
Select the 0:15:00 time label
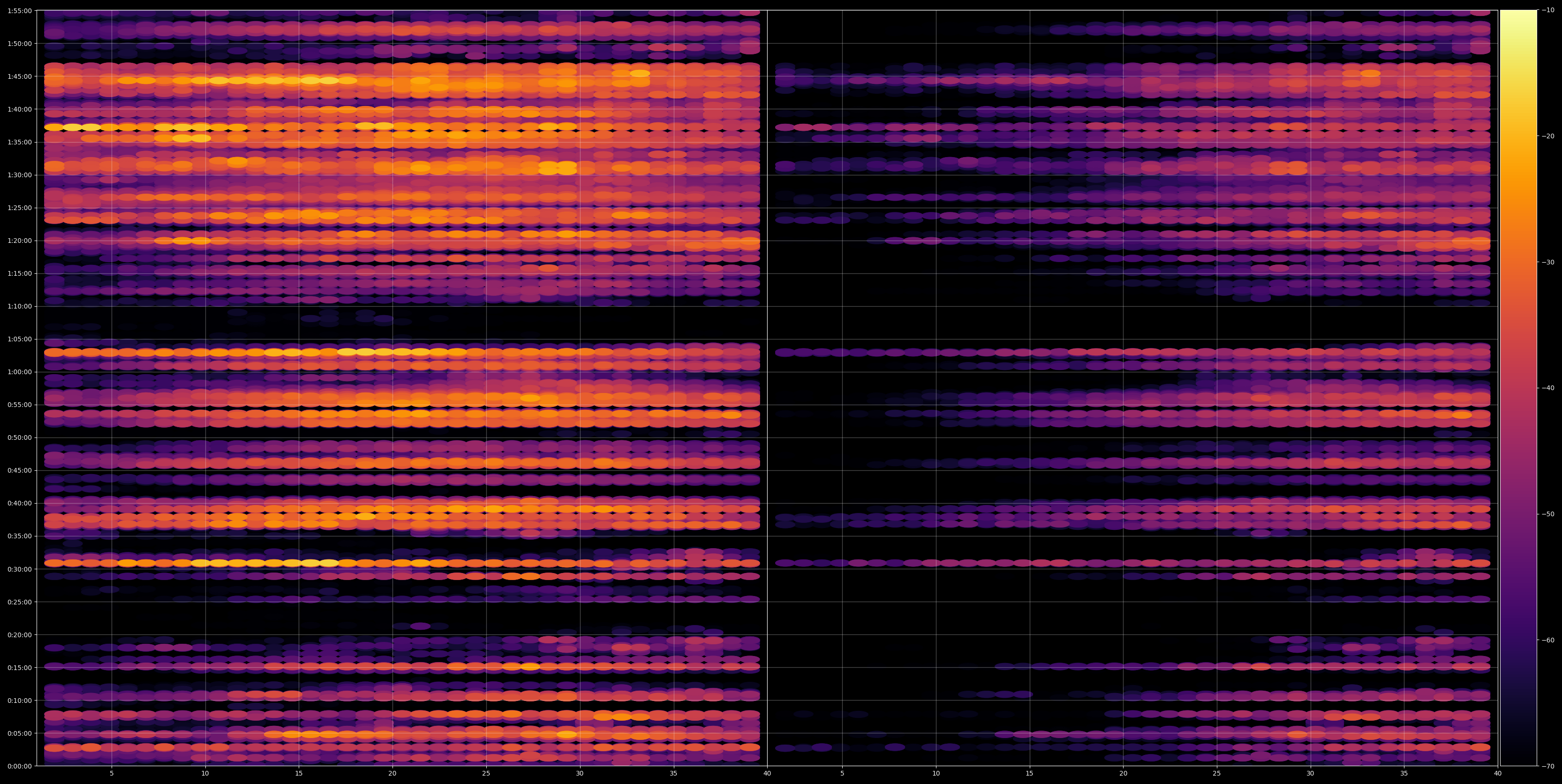[x=20, y=668]
